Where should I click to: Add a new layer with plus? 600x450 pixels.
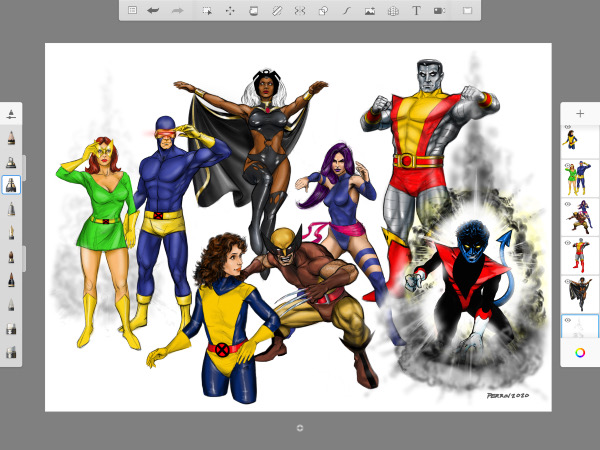pos(580,114)
